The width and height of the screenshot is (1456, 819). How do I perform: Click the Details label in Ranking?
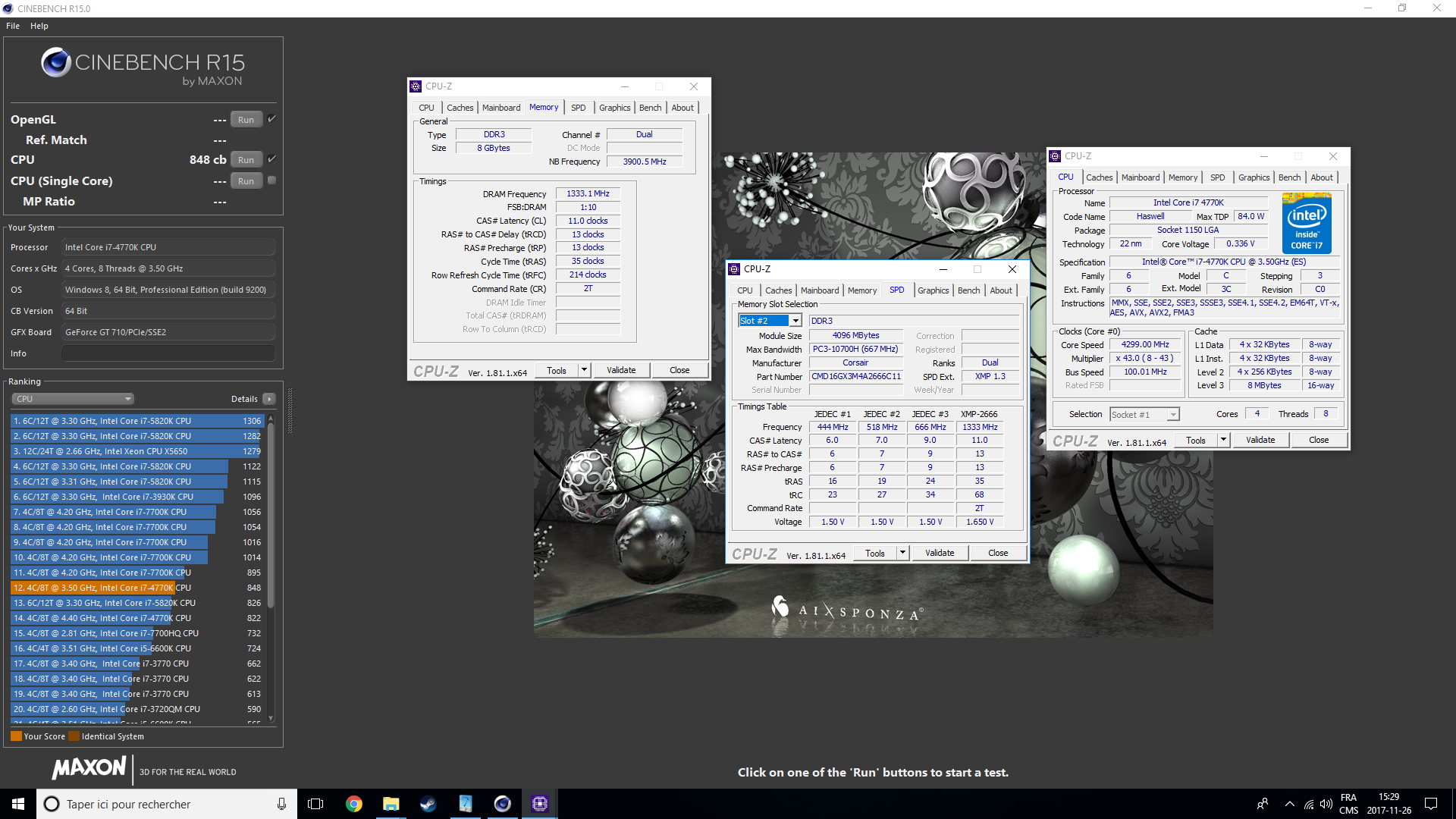tap(244, 399)
